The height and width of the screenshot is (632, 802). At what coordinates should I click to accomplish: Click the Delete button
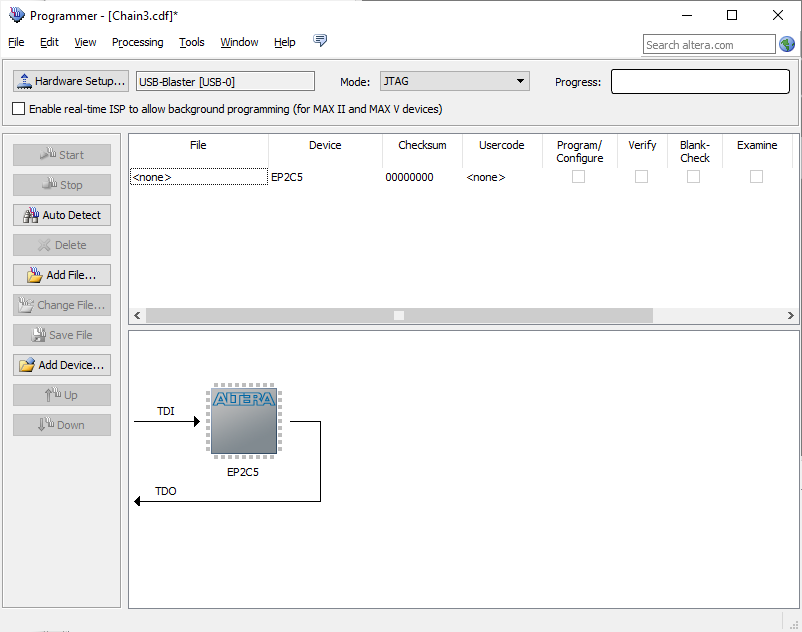point(62,245)
